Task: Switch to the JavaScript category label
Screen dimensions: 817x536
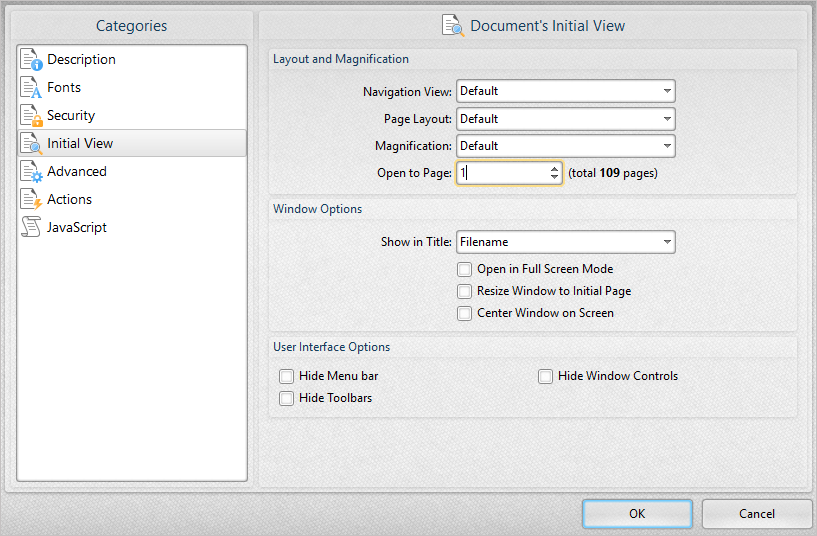Action: pos(77,228)
